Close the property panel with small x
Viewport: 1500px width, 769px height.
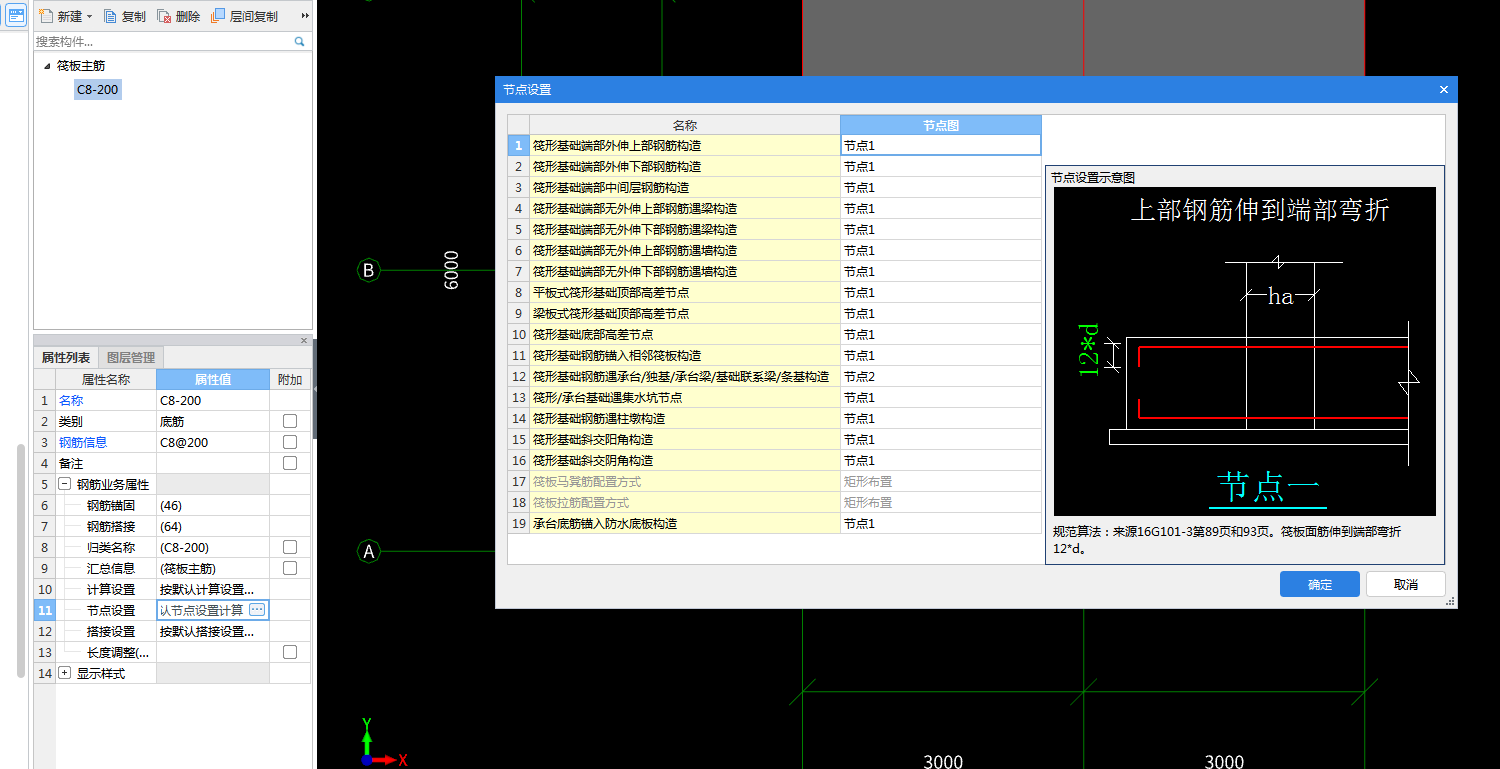304,340
